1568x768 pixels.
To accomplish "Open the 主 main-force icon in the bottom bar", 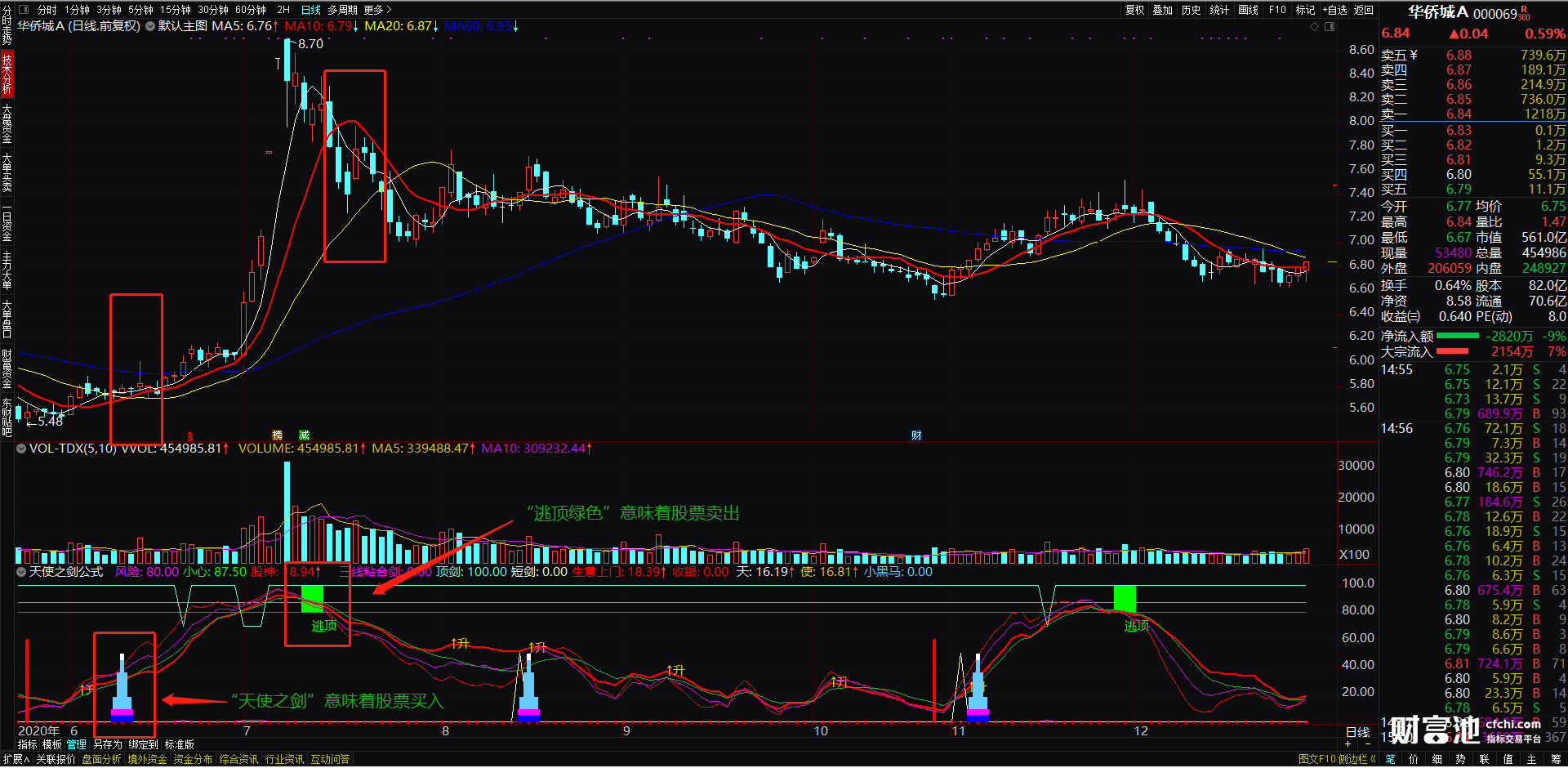I will click(x=1532, y=759).
